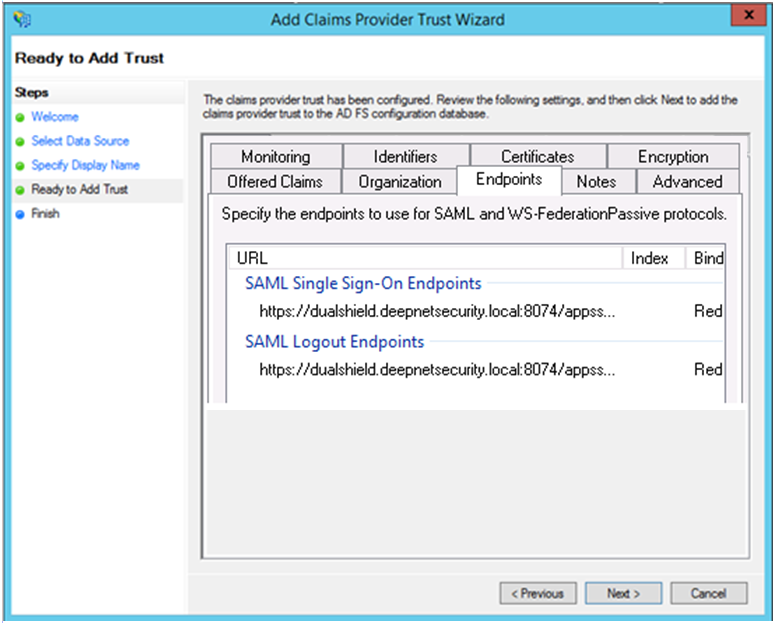The height and width of the screenshot is (623, 775).
Task: Go to the Welcome step
Action: click(54, 117)
